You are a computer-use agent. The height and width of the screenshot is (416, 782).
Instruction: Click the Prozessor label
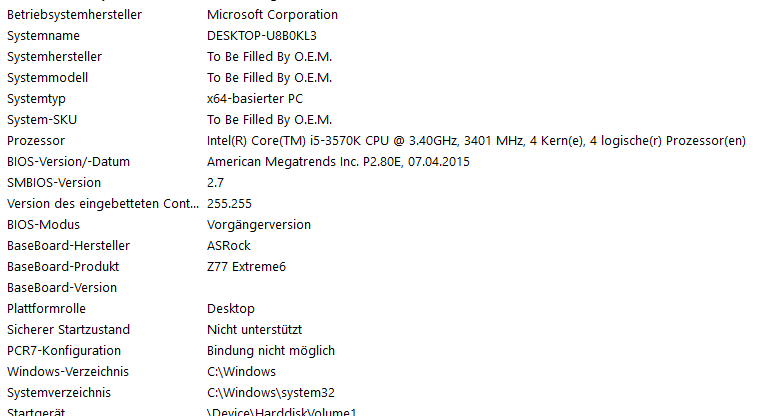pyautogui.click(x=35, y=141)
